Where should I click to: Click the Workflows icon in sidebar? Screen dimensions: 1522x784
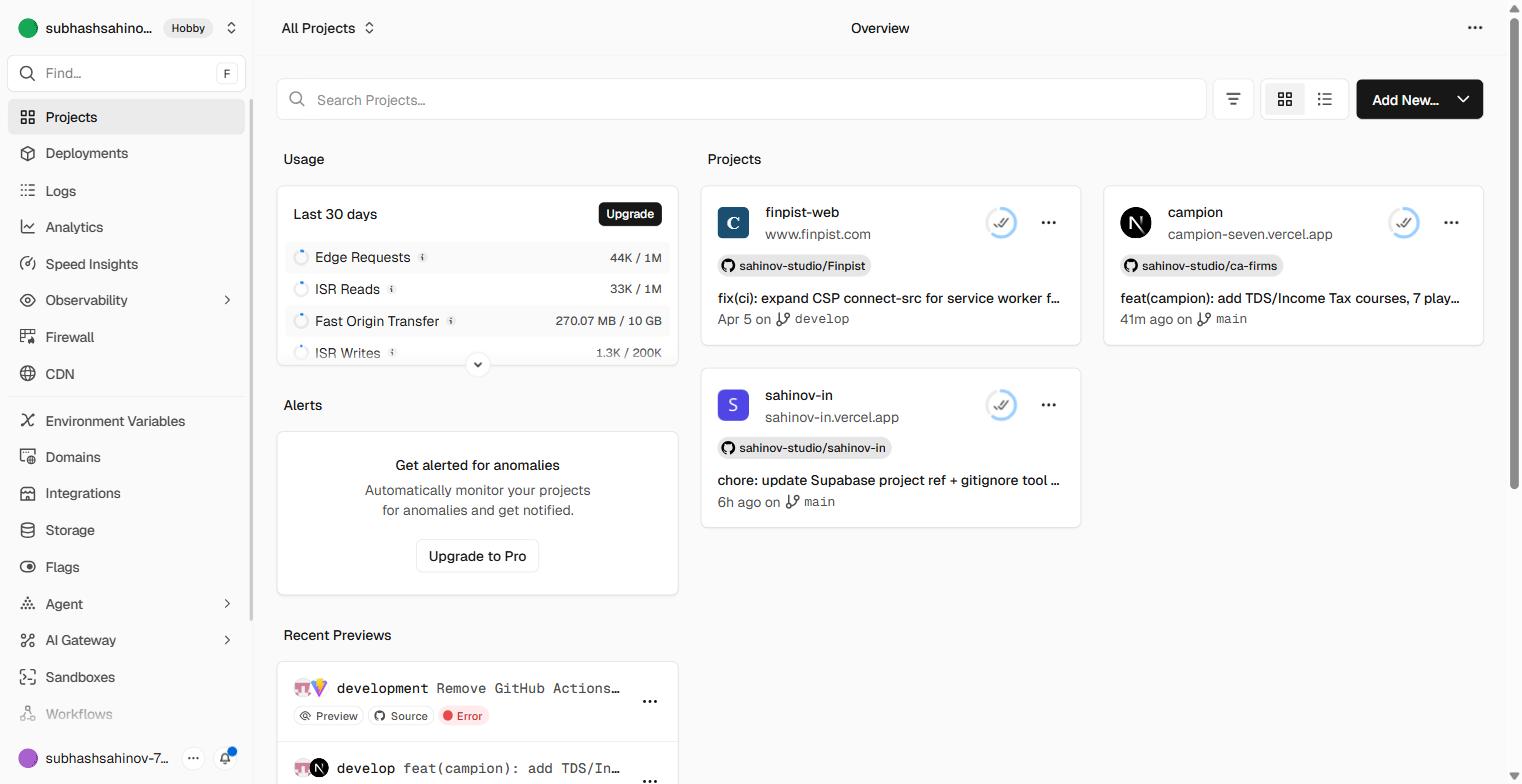coord(28,714)
